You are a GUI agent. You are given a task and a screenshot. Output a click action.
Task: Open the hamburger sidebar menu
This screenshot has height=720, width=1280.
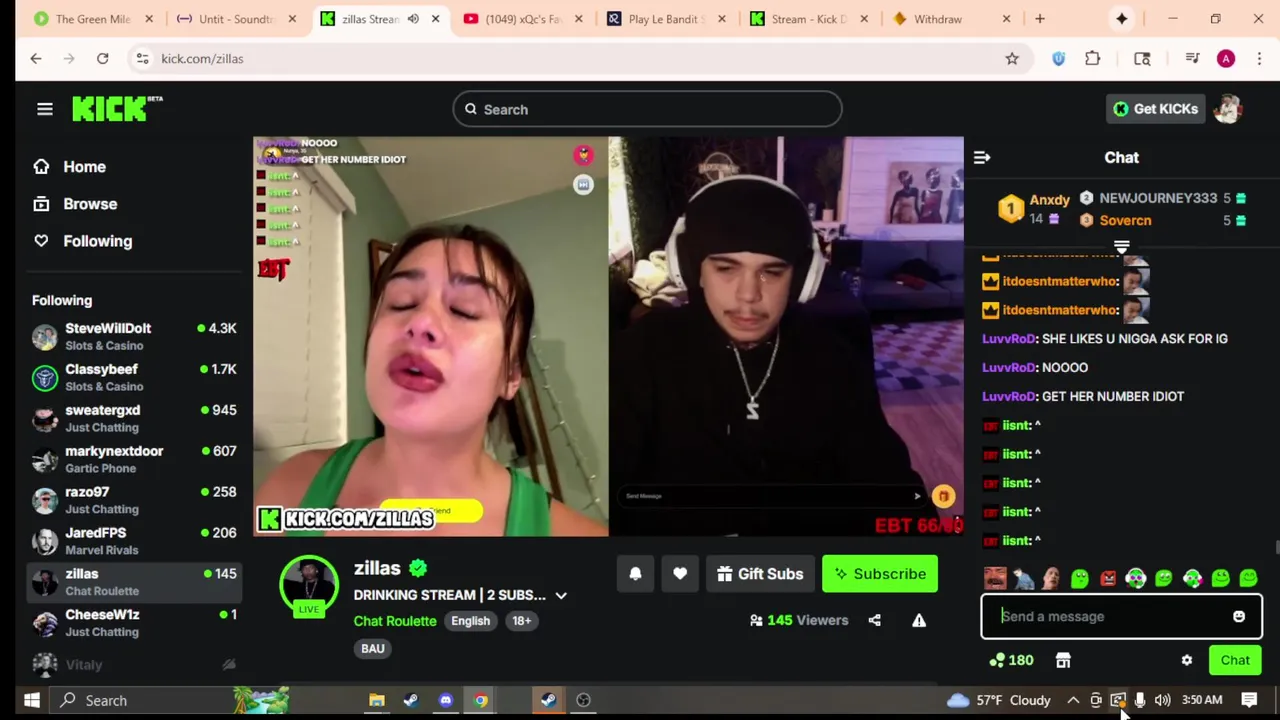44,109
